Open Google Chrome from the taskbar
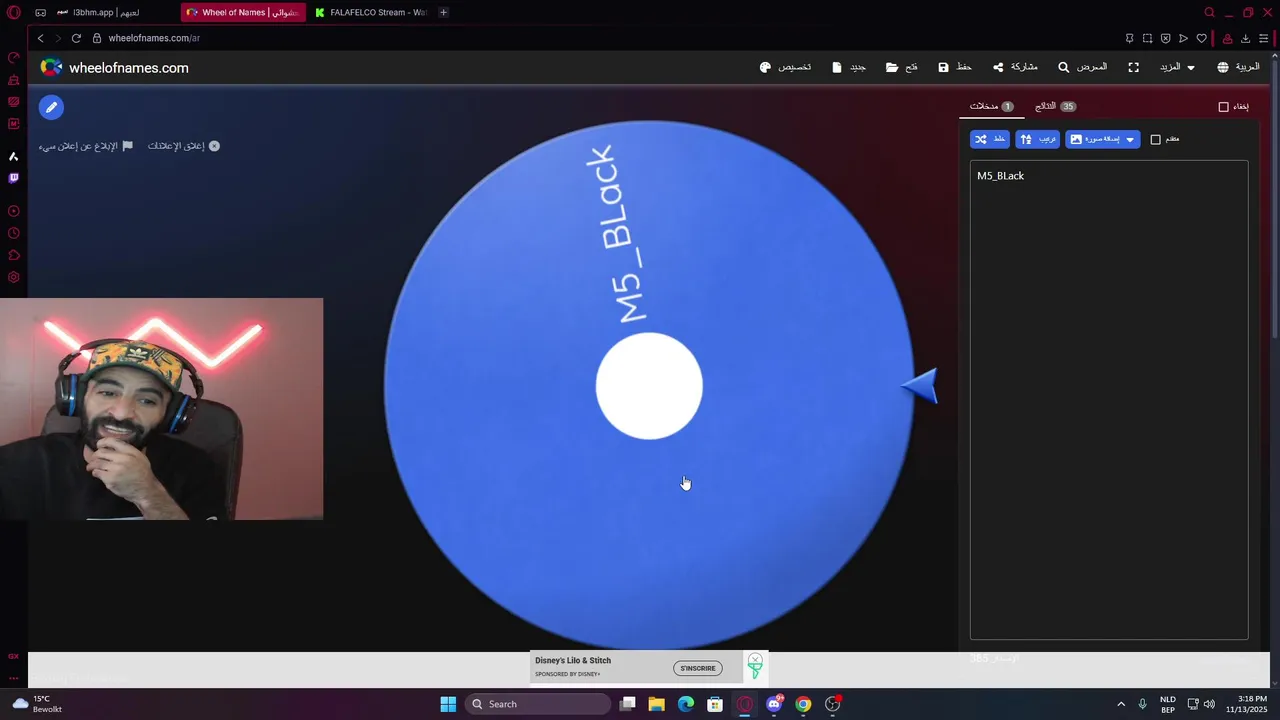Image resolution: width=1280 pixels, height=720 pixels. [x=803, y=704]
